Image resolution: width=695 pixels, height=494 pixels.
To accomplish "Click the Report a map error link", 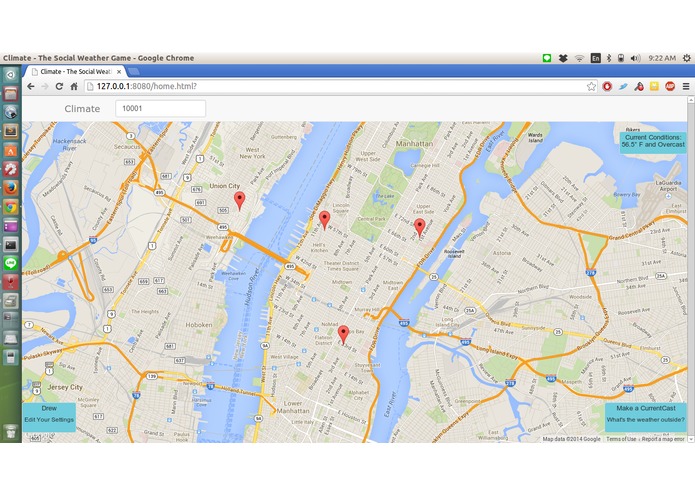I will pyautogui.click(x=663, y=439).
